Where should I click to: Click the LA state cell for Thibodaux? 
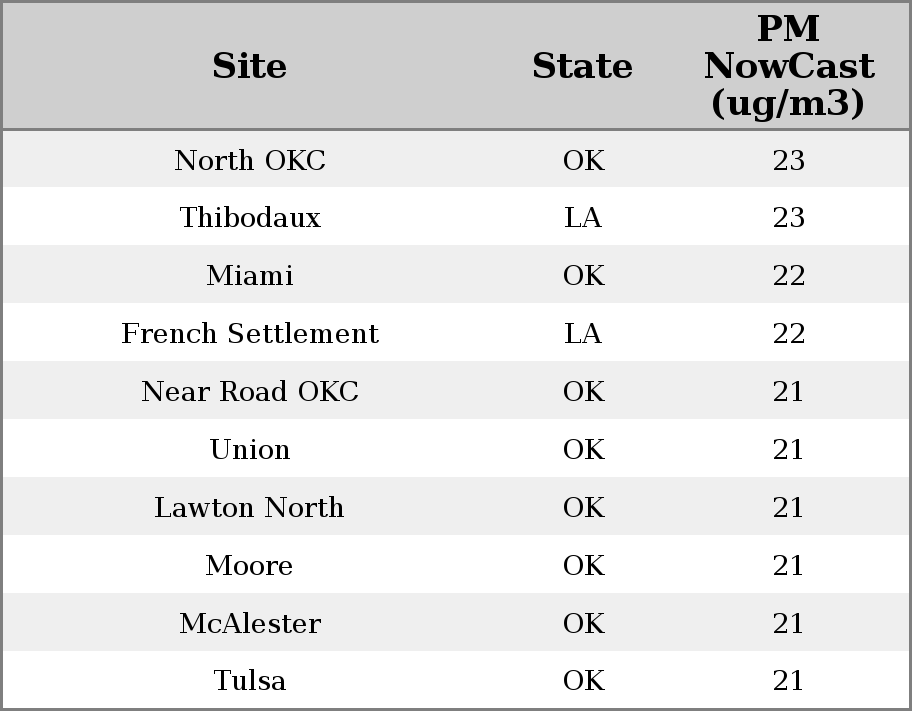583,217
